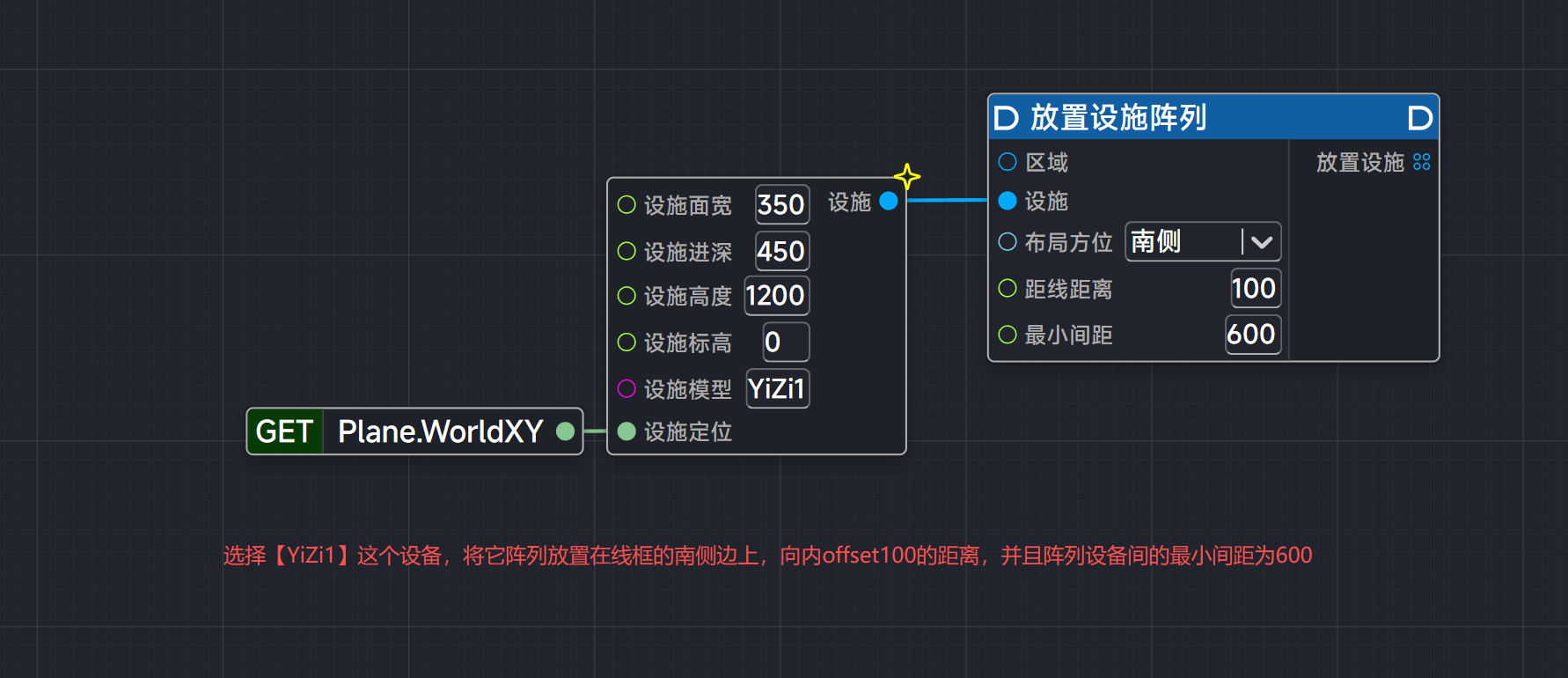Click the 设施面宽 input port circle

coord(626,205)
